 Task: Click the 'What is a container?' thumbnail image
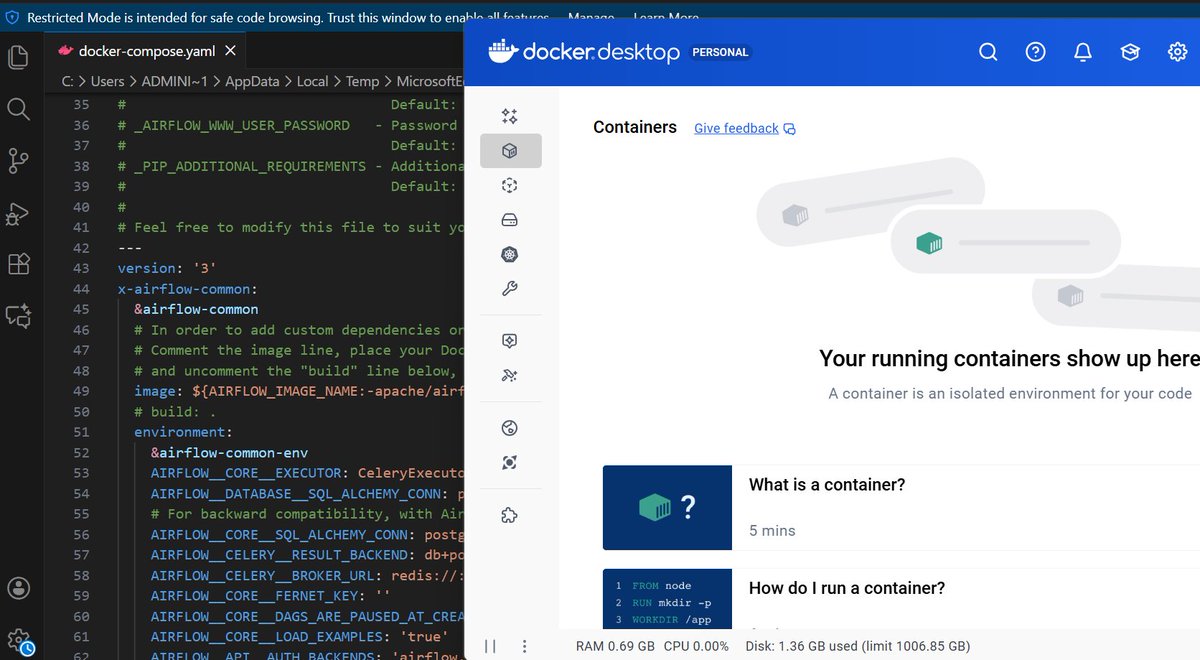click(x=667, y=508)
